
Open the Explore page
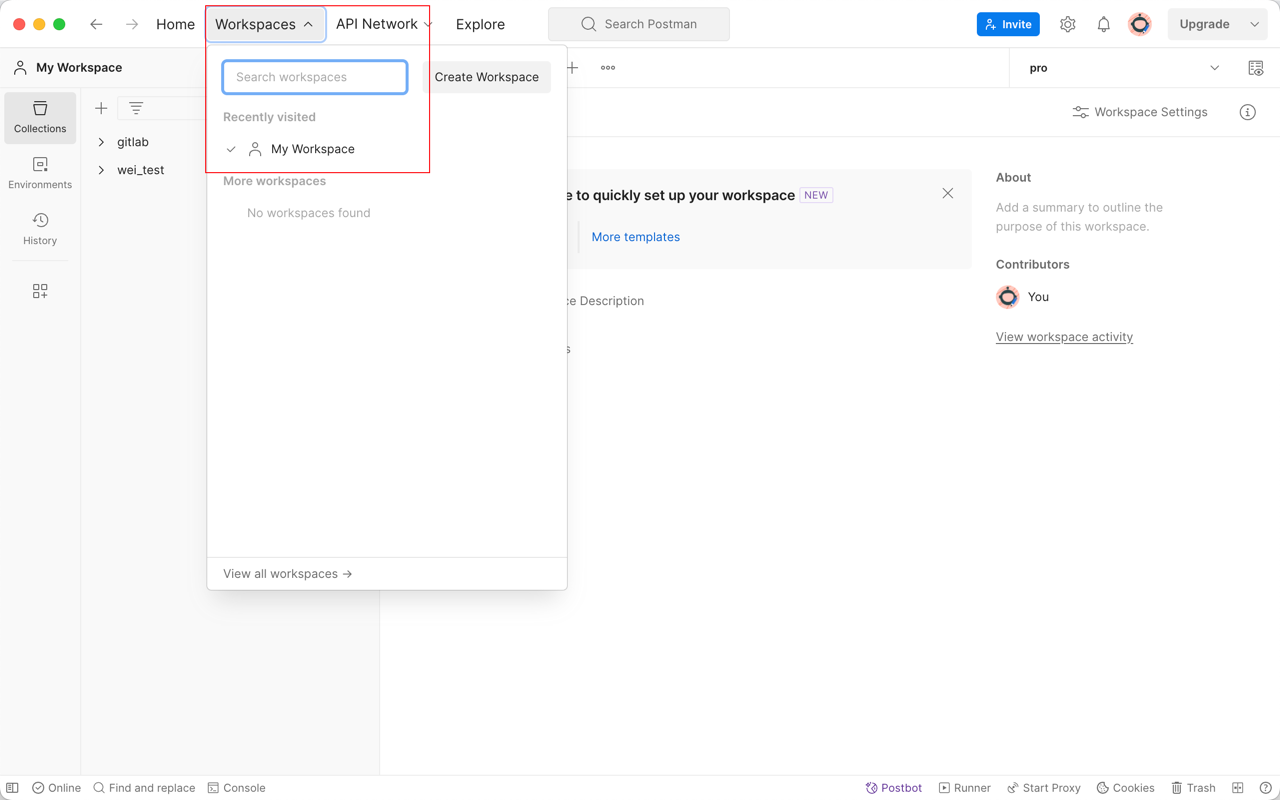click(x=480, y=24)
